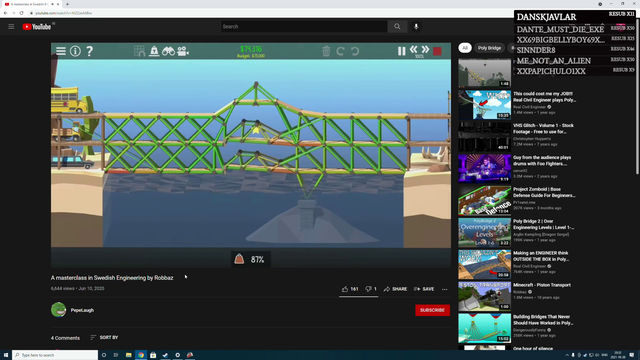
Task: Speed up simulation with forward arrows
Action: point(425,49)
